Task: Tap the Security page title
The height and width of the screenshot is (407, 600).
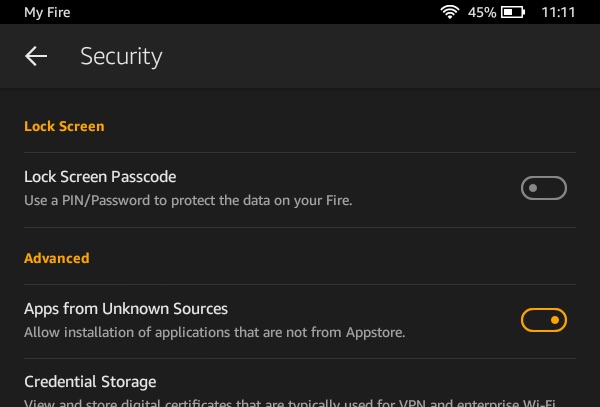Action: (121, 57)
